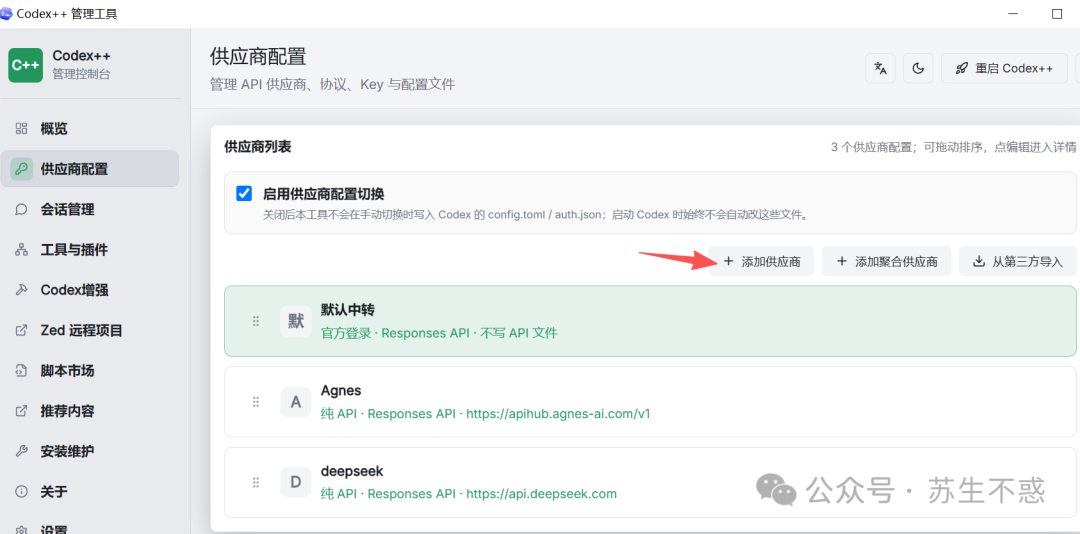This screenshot has width=1080, height=534.
Task: Click the hammer icon for Codex增强
Action: (x=21, y=290)
